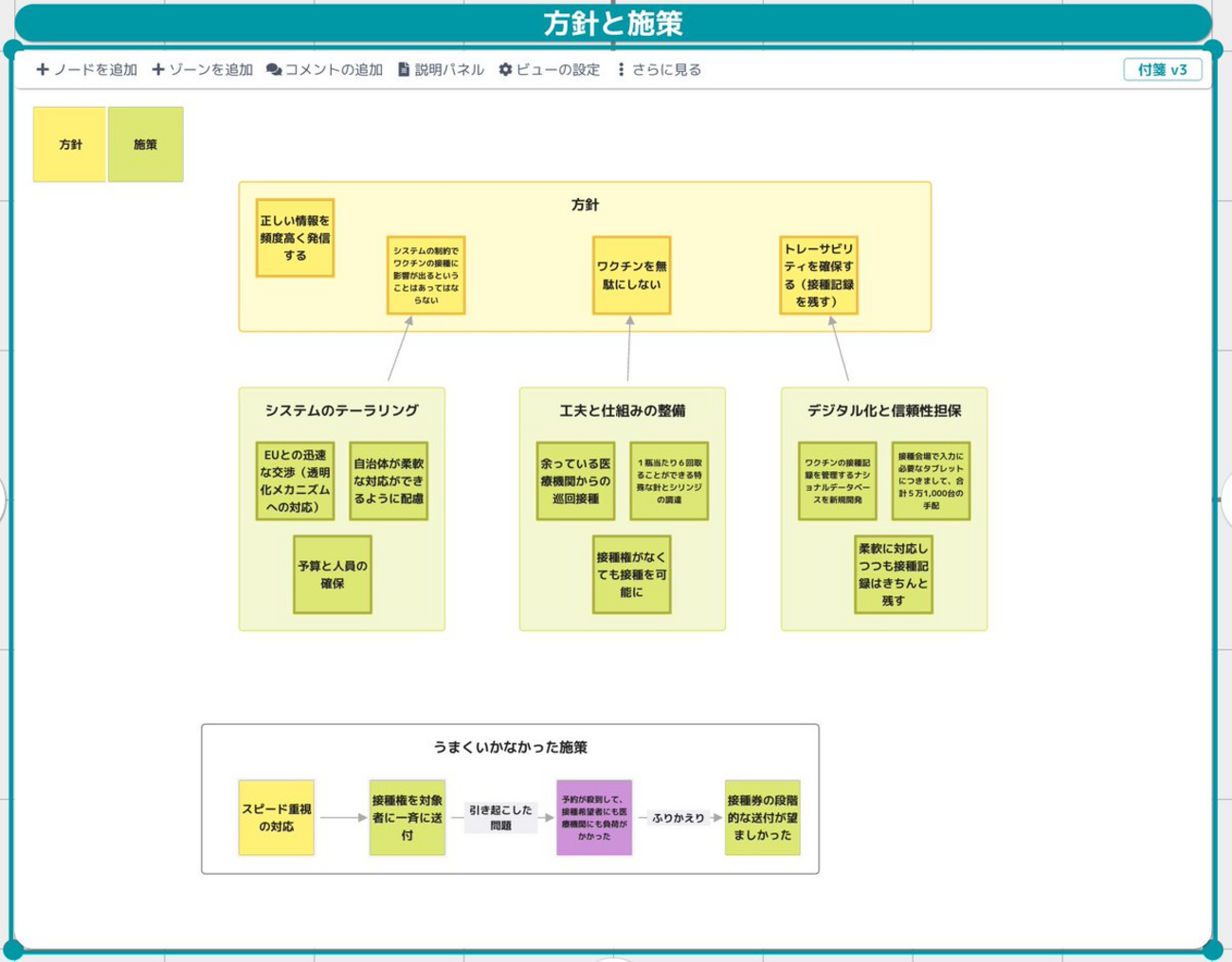Select the EUとの迅速な交渉 note

295,481
